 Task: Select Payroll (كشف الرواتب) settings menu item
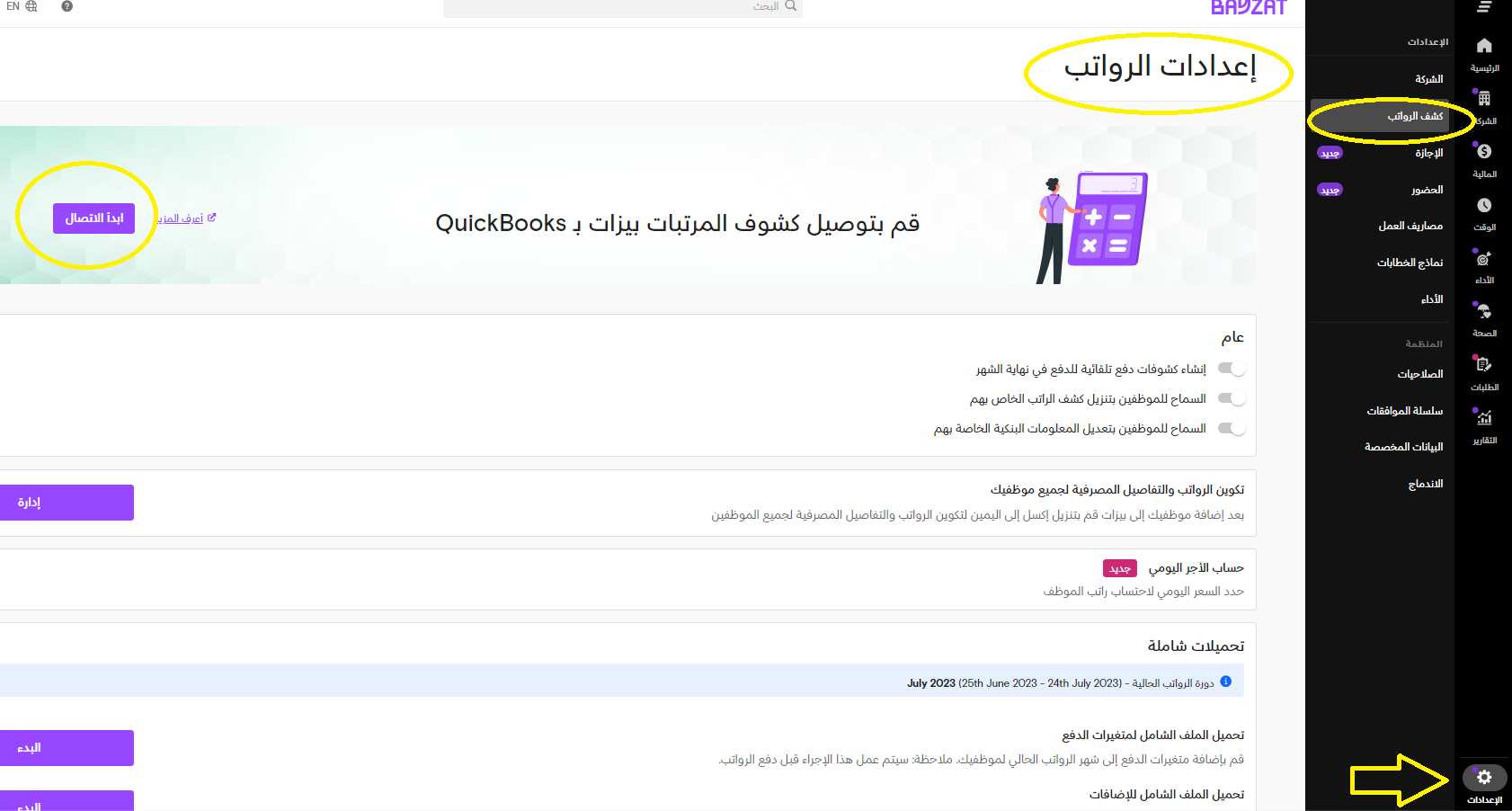click(x=1414, y=116)
